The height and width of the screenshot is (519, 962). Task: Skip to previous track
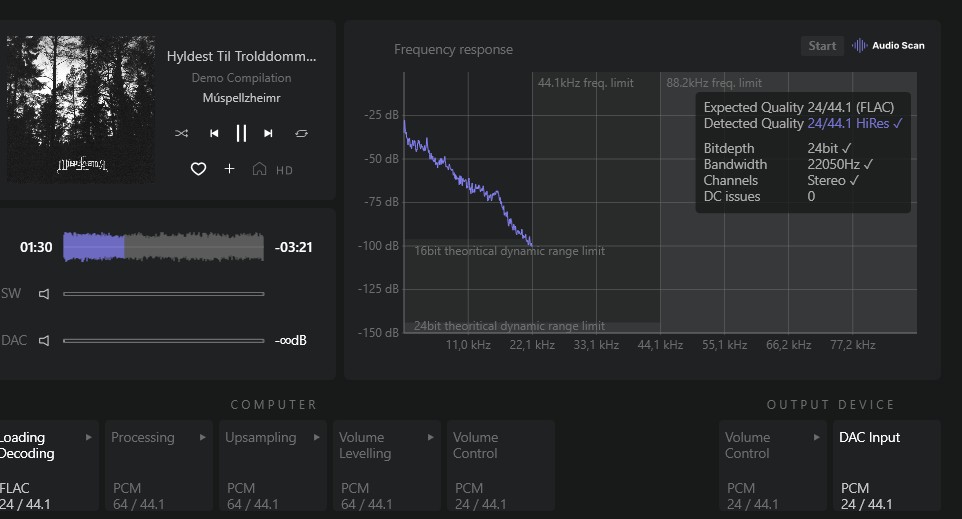pyautogui.click(x=214, y=133)
